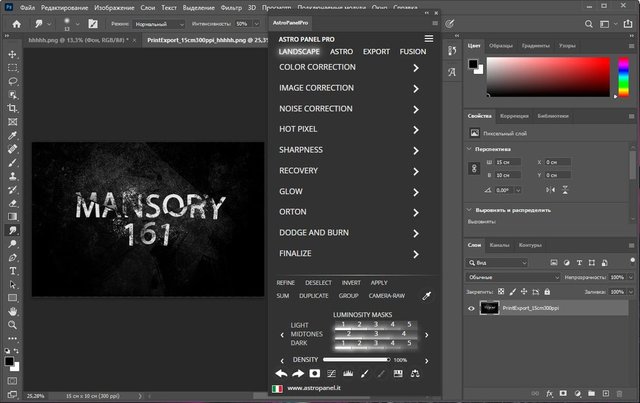Viewport: 640px width, 403px height.
Task: Toggle width-height constrain link
Action: [474, 168]
